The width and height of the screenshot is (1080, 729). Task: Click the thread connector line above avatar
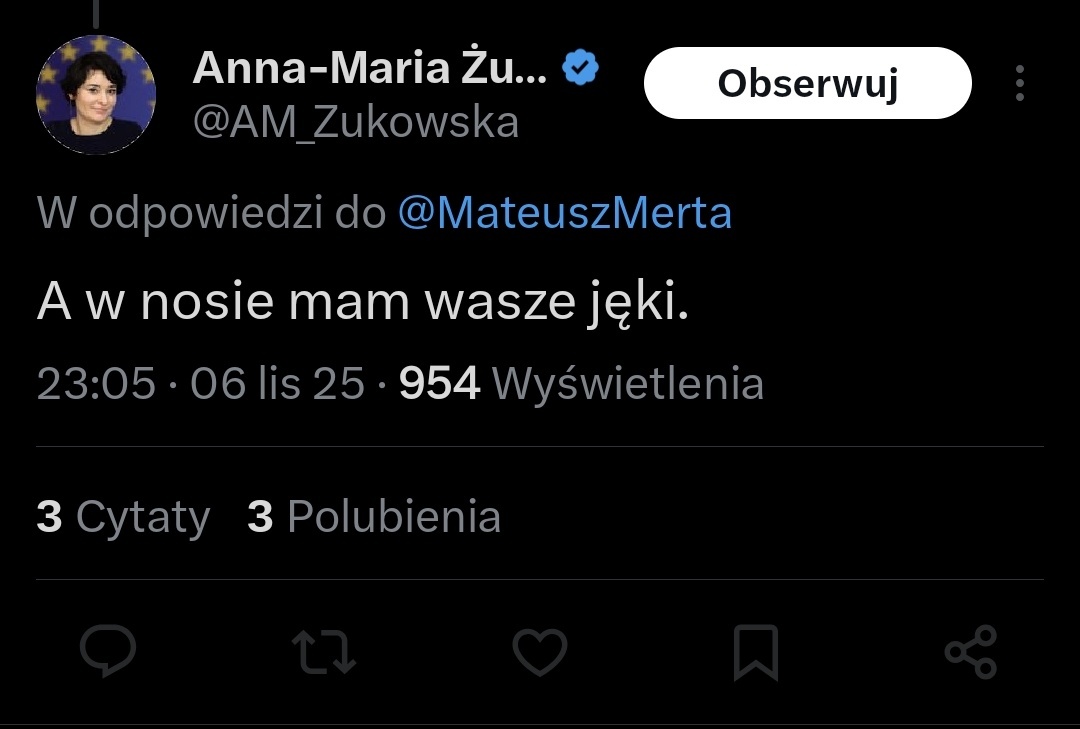pyautogui.click(x=96, y=12)
